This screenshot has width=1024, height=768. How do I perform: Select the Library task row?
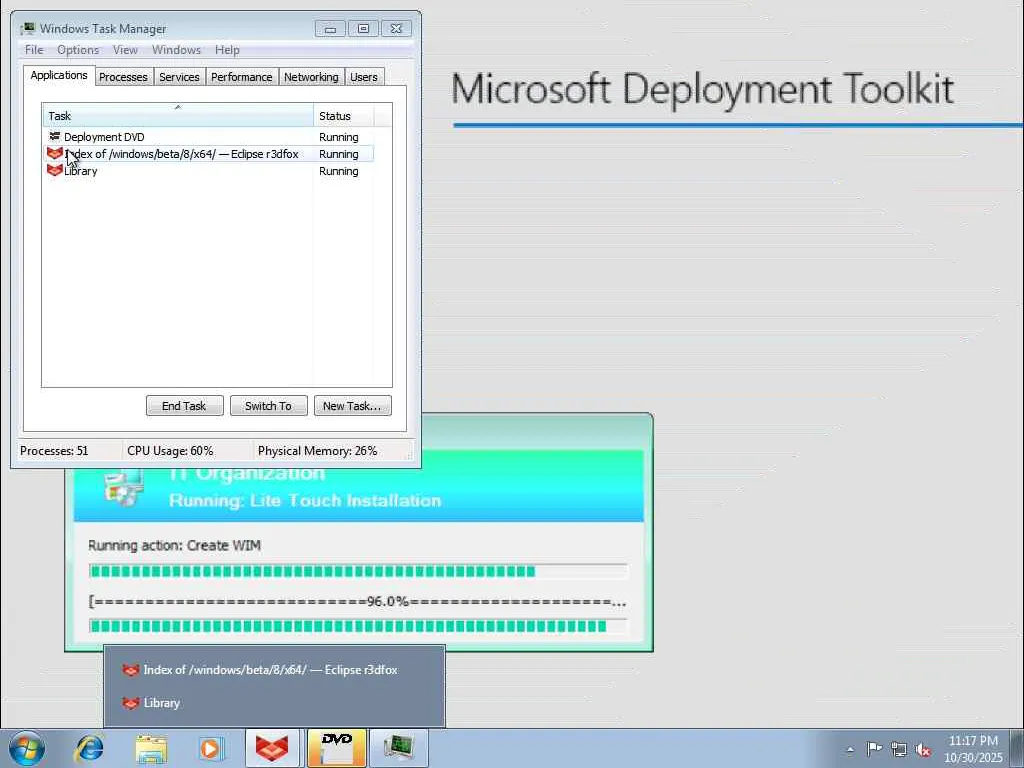208,170
